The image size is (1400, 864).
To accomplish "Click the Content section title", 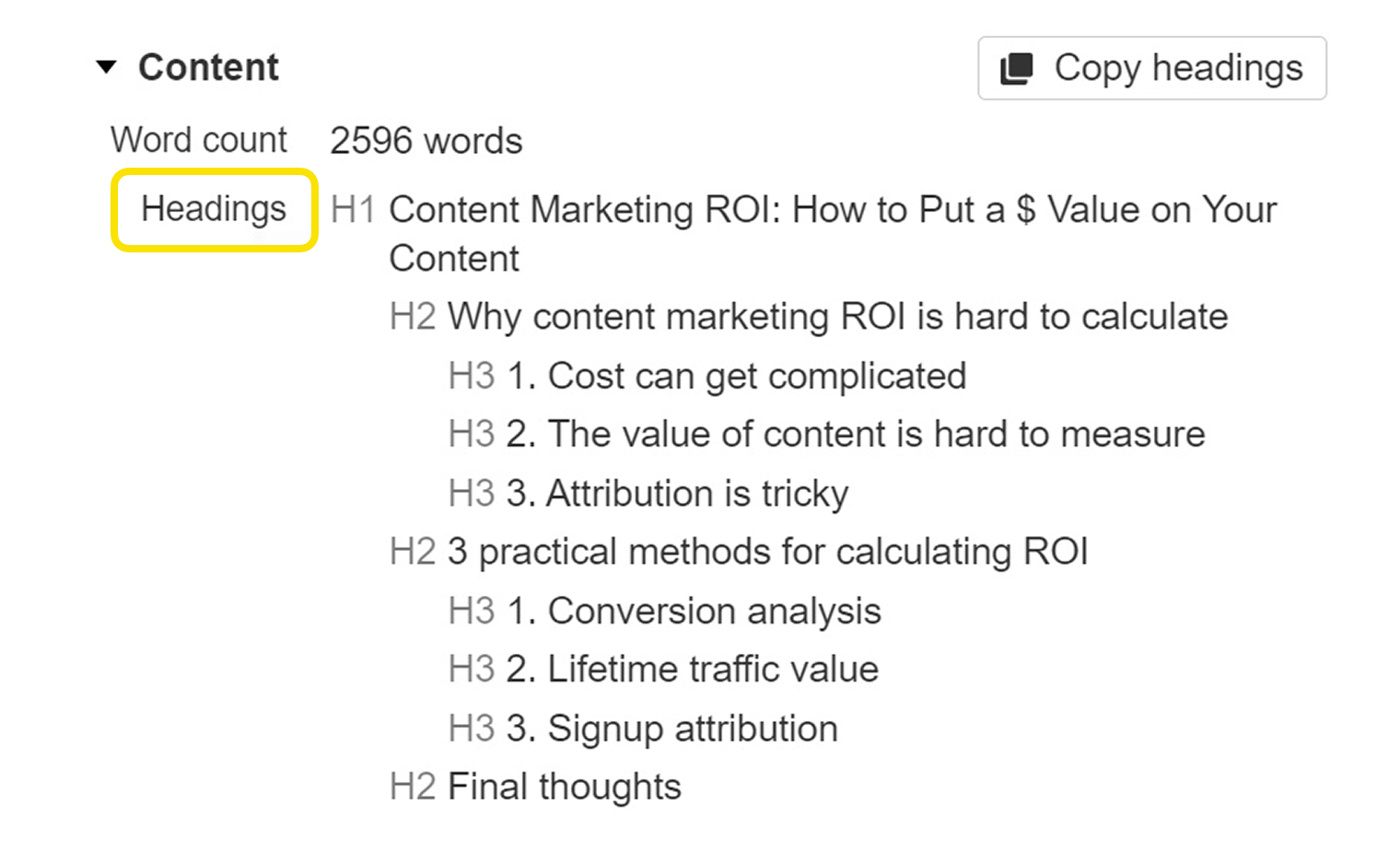I will (x=208, y=65).
